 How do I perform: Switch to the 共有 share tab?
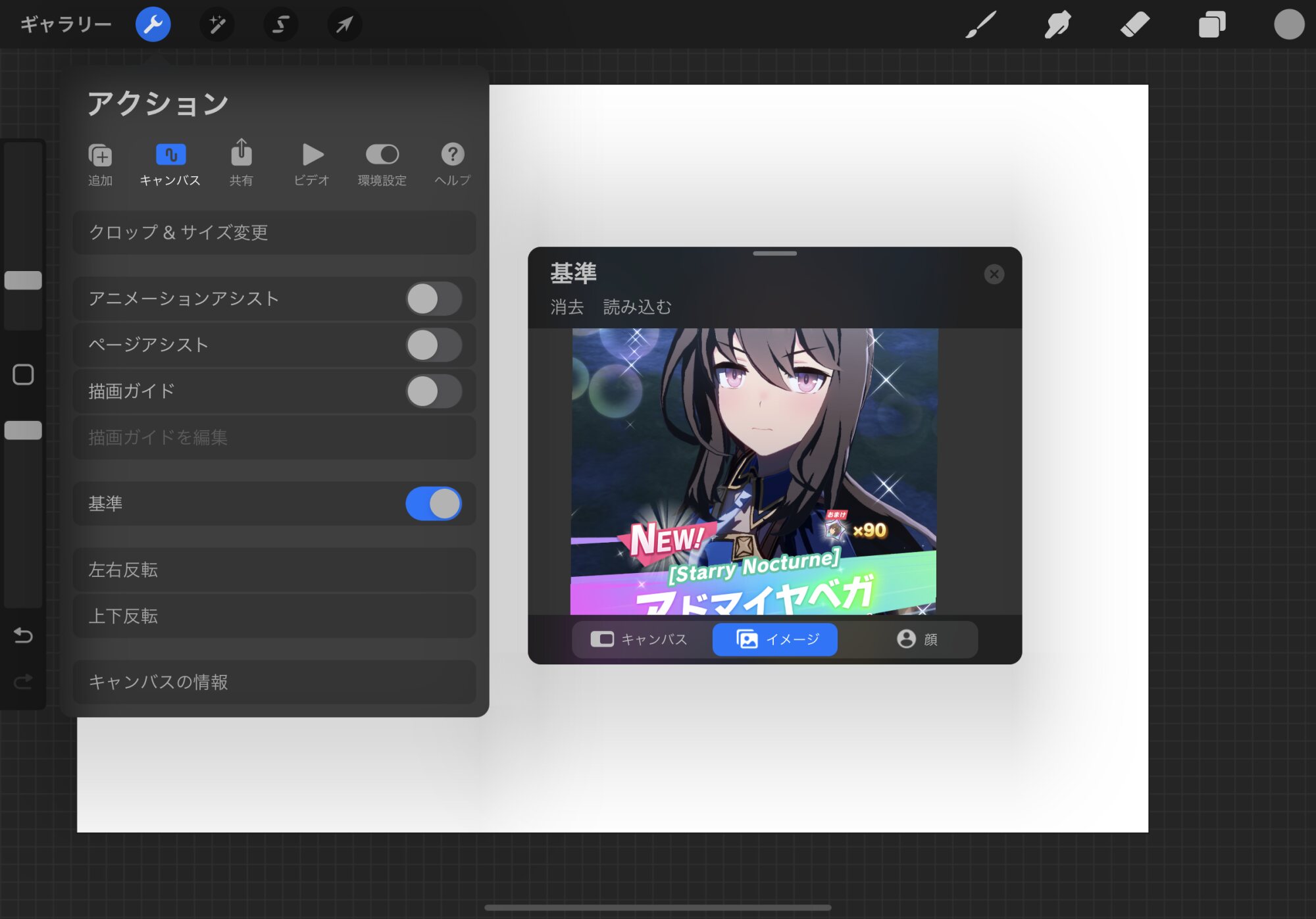click(241, 162)
